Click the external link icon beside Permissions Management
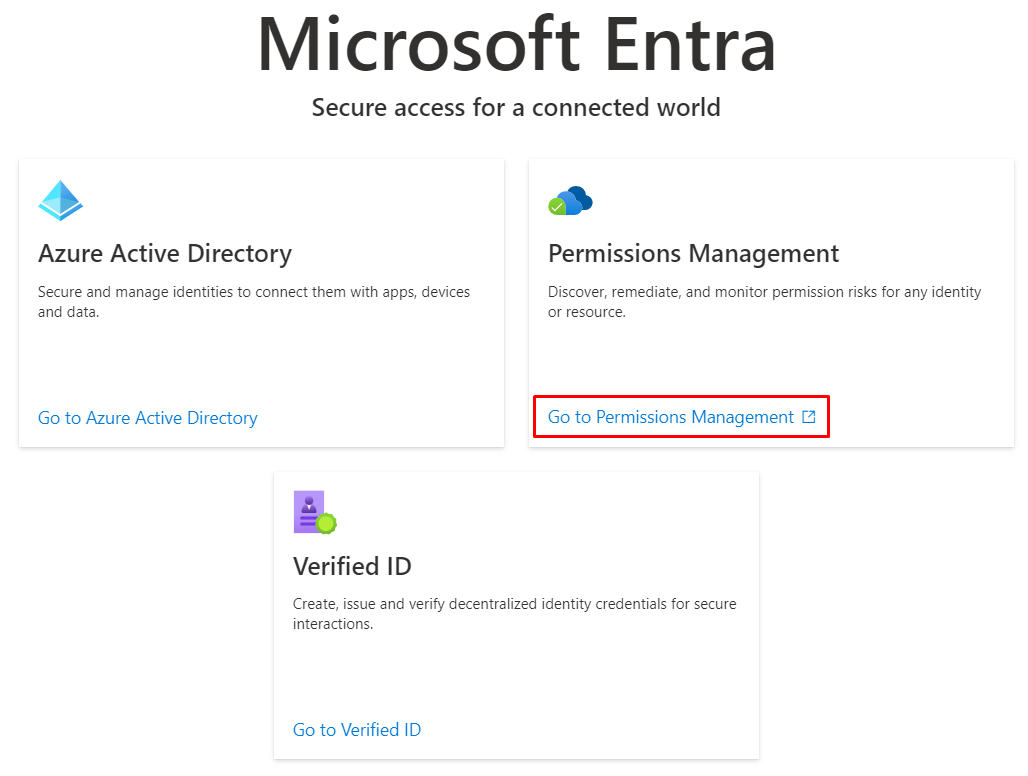 (809, 417)
